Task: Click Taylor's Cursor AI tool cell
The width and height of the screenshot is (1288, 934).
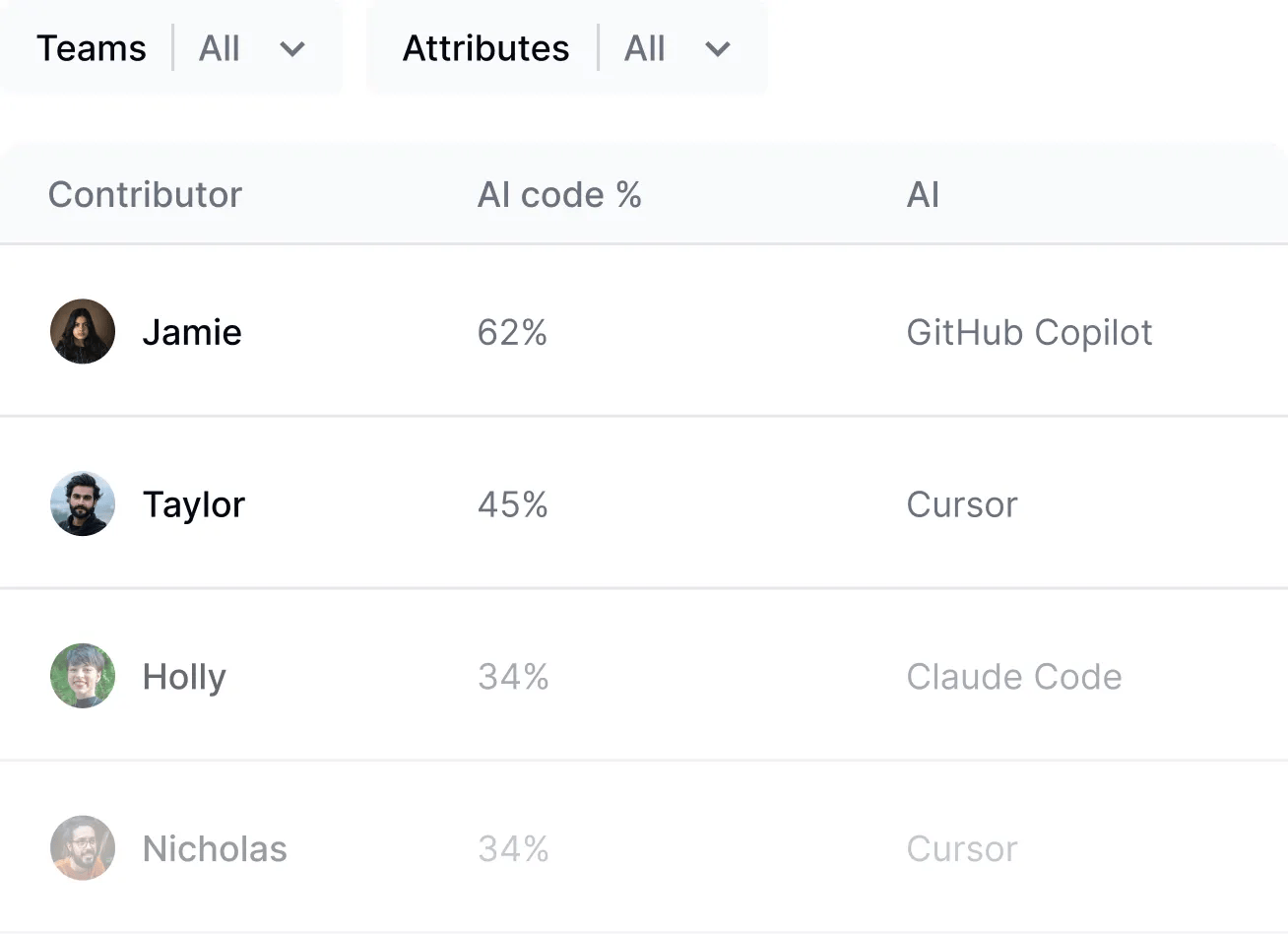Action: (961, 504)
